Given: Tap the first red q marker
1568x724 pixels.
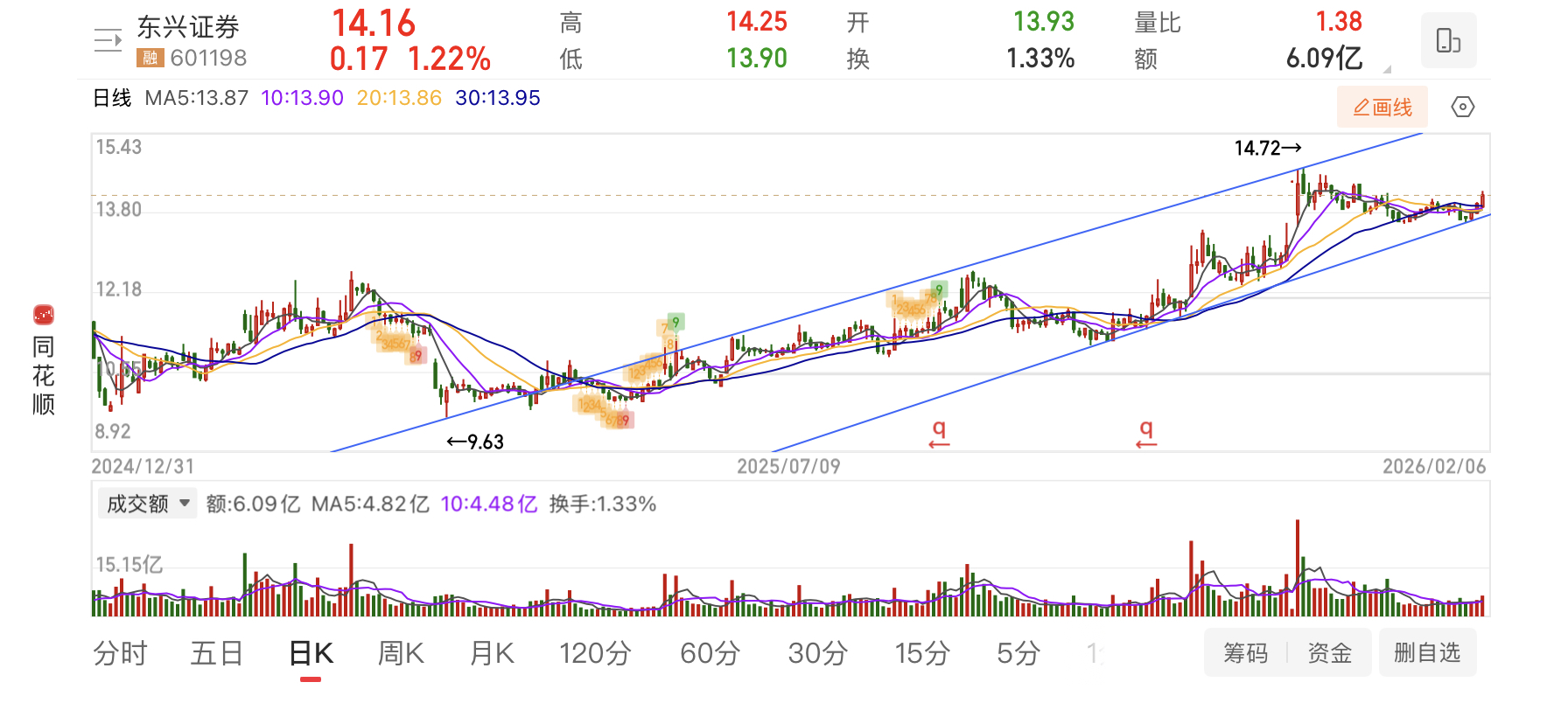Looking at the screenshot, I should (x=939, y=434).
